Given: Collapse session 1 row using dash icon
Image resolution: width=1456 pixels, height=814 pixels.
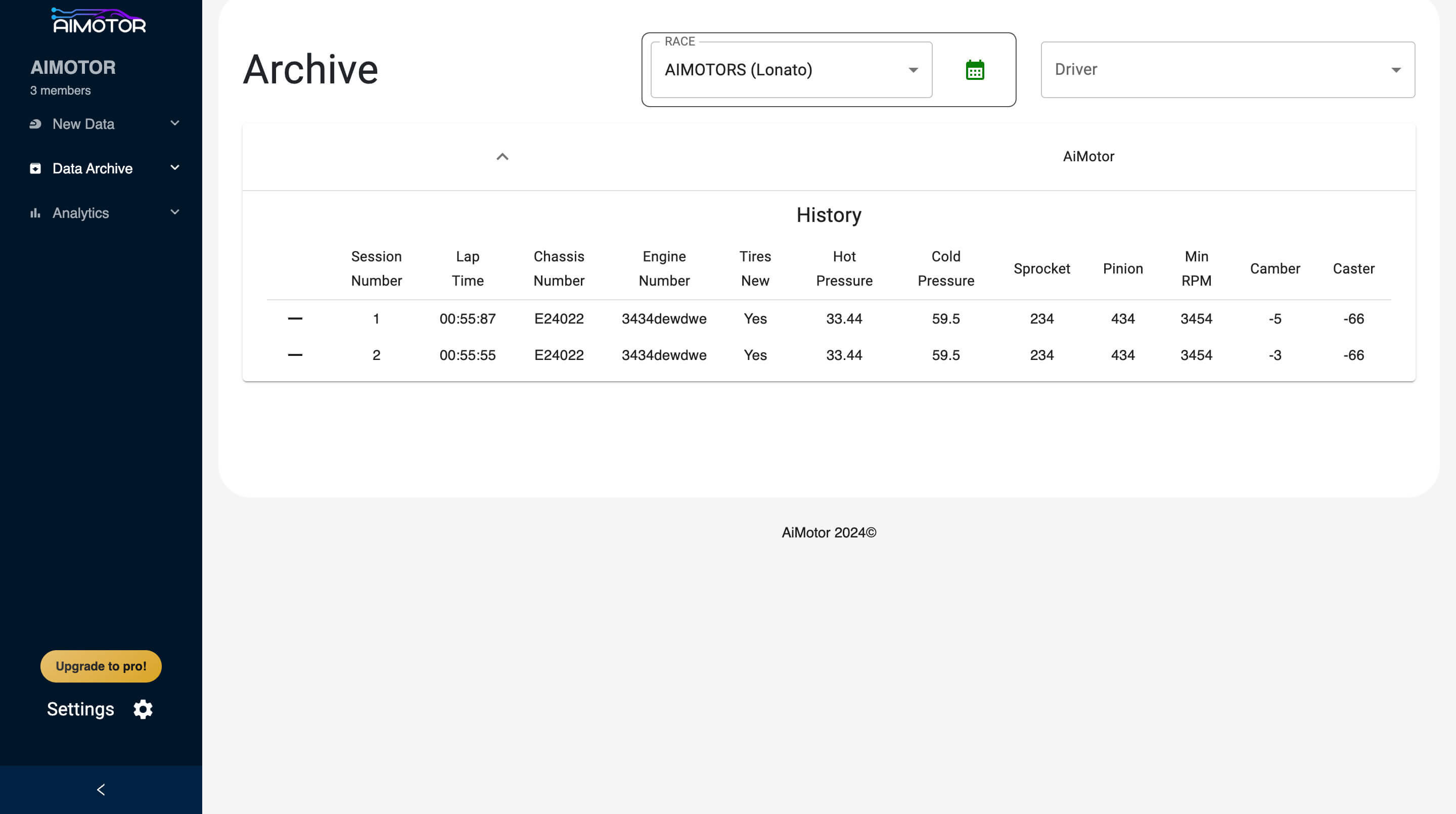Looking at the screenshot, I should tap(295, 319).
